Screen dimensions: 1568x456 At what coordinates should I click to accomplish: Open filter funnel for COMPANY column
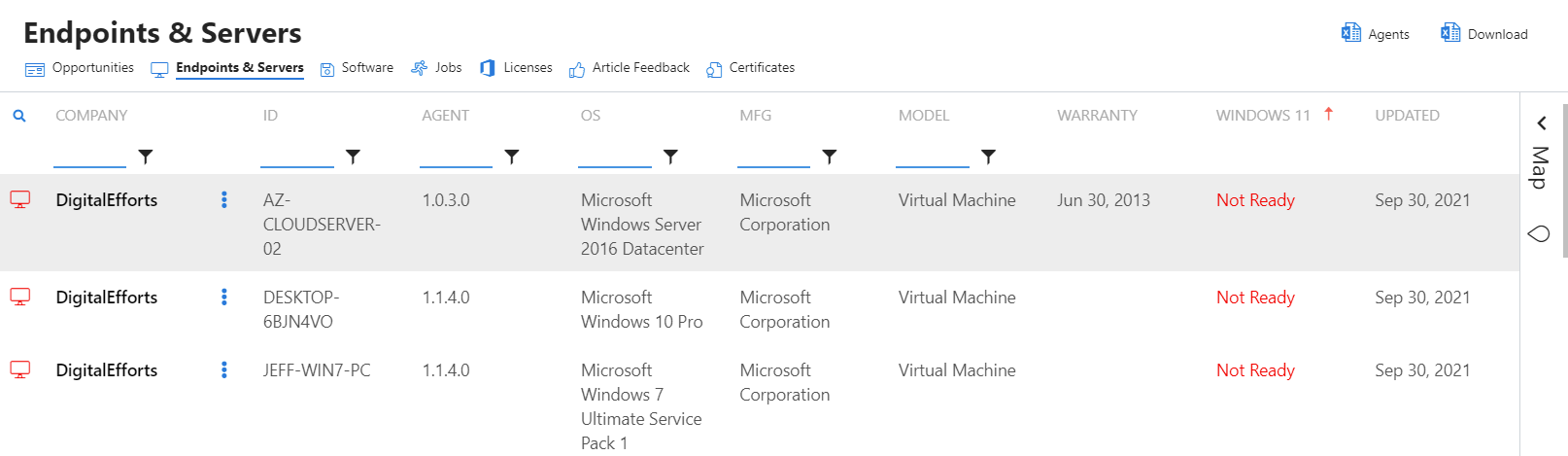click(x=146, y=157)
